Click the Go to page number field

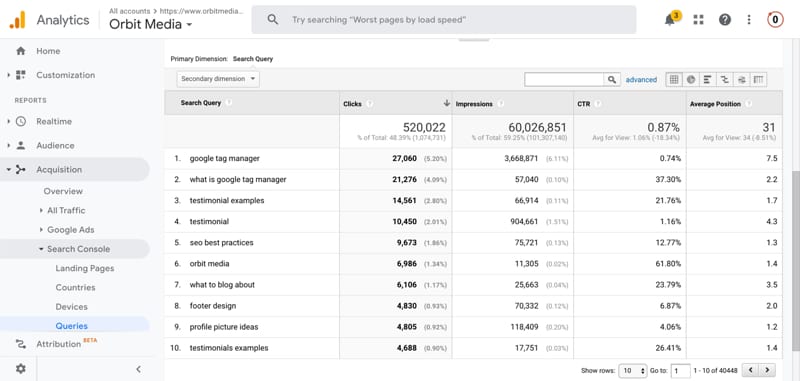(x=680, y=371)
